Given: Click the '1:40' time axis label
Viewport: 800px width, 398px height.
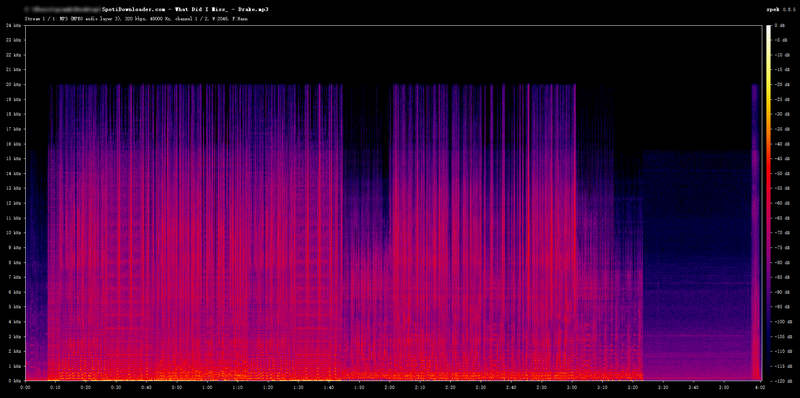Looking at the screenshot, I should click(329, 387).
